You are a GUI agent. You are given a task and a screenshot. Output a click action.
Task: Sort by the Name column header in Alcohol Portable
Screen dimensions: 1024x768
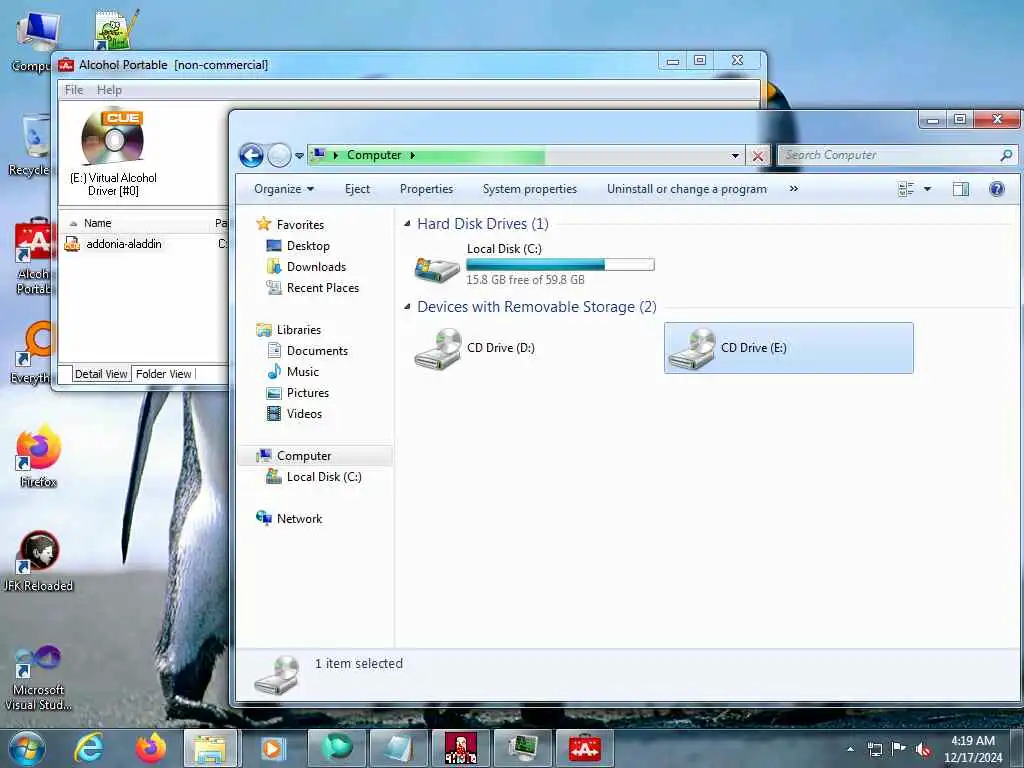point(97,223)
